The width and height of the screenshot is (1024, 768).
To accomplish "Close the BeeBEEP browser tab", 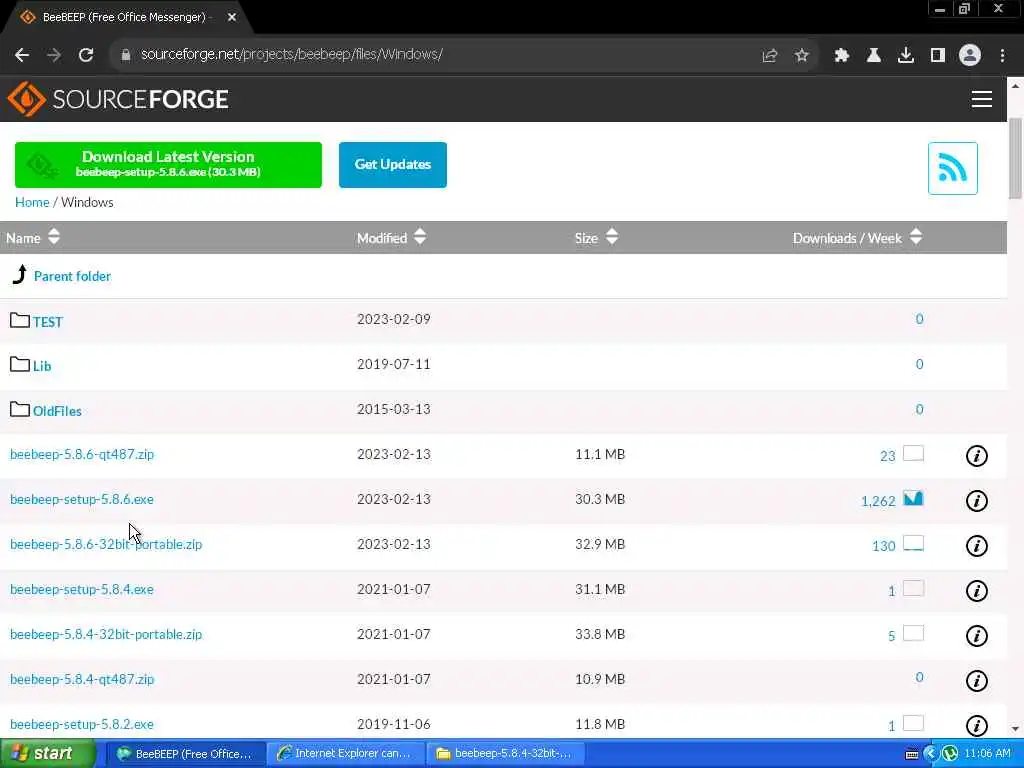I will (x=232, y=17).
